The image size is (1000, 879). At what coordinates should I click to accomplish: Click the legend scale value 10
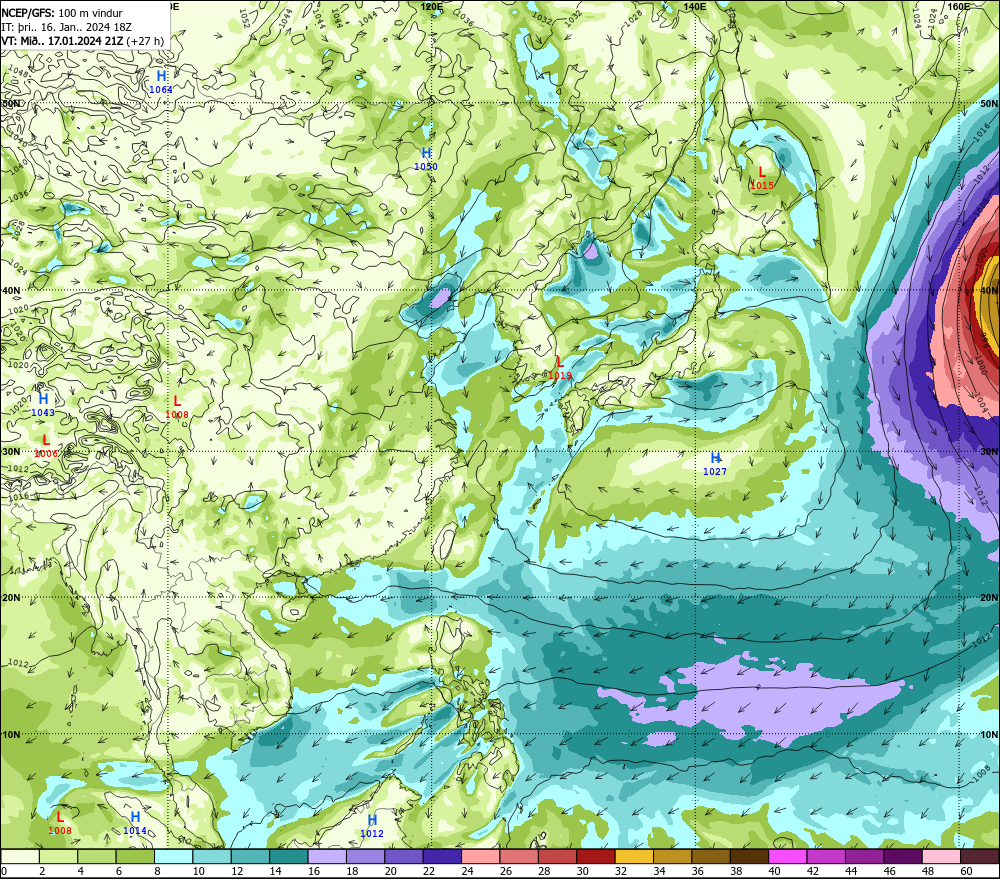198,871
